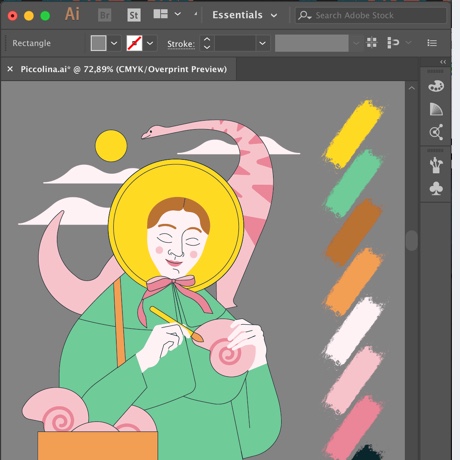Viewport: 460px width, 460px height.
Task: Open Adobe Stock via the St icon
Action: (134, 15)
